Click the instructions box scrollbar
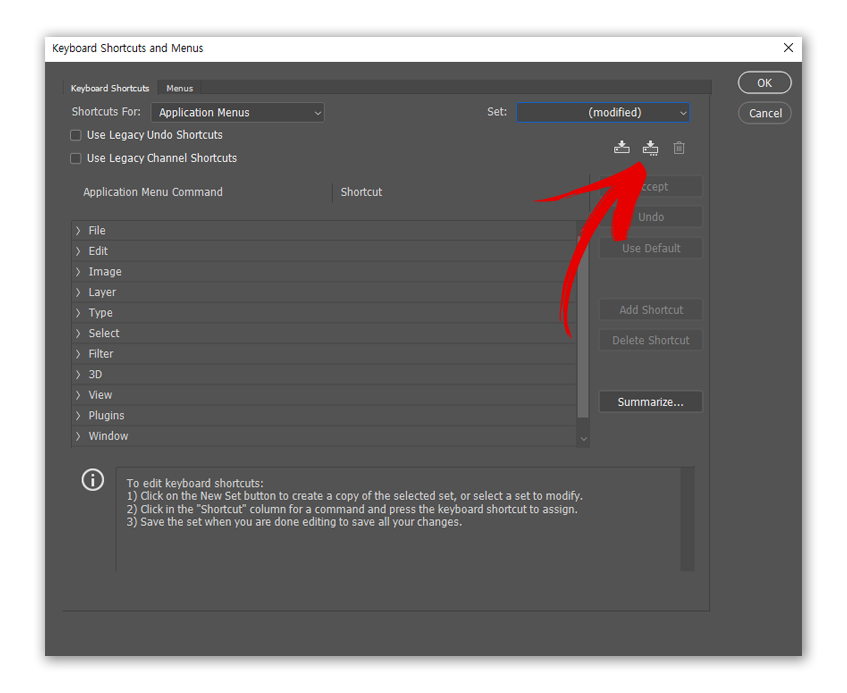This screenshot has height=693, width=847. point(687,519)
